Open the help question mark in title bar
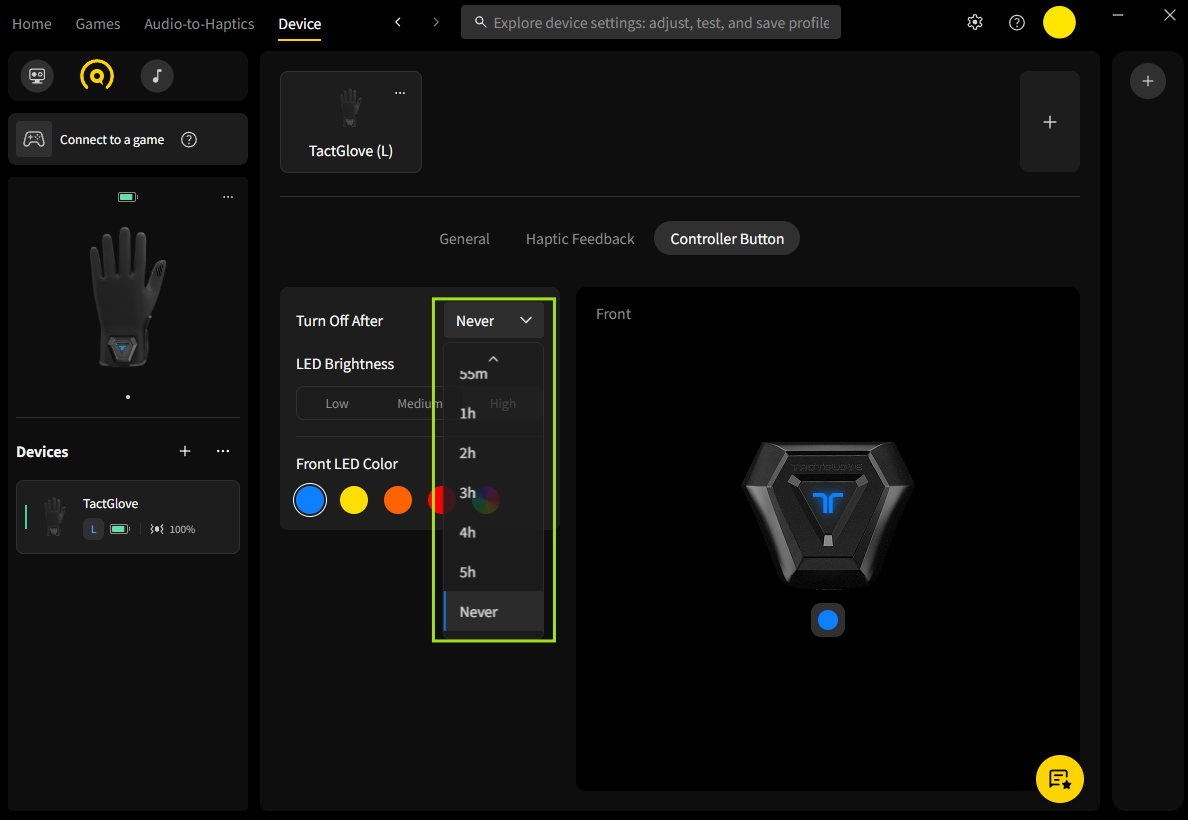 1017,23
